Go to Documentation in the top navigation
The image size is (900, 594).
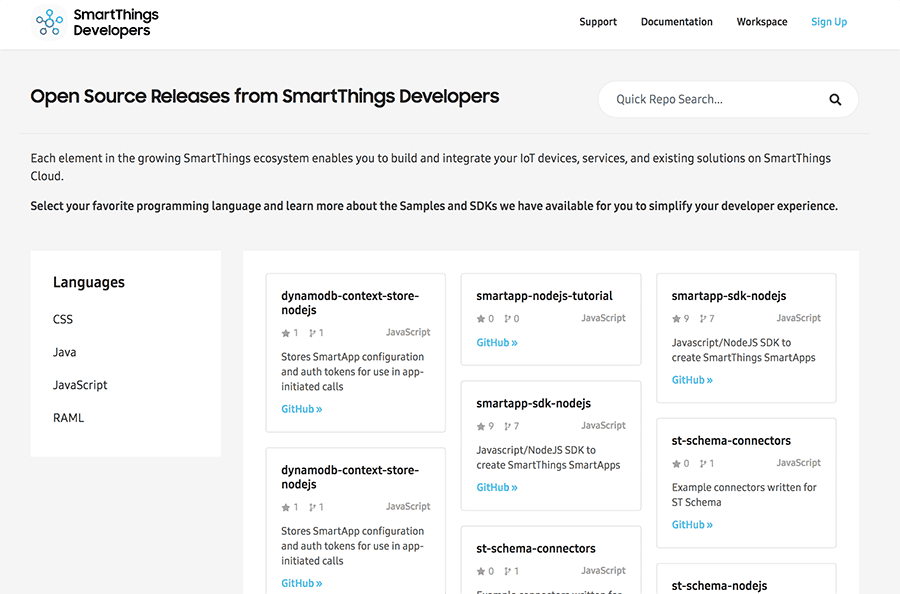(x=676, y=22)
